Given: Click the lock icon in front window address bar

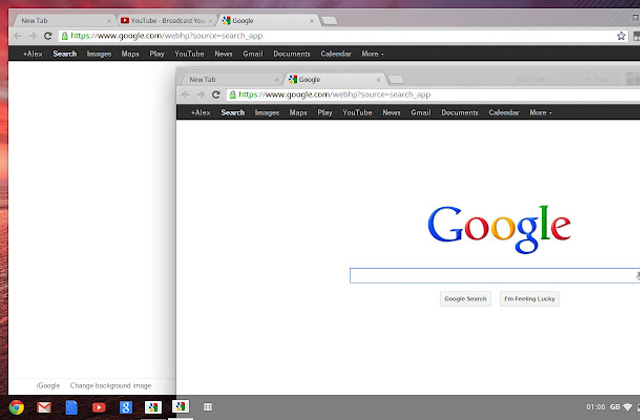Looking at the screenshot, I should [232, 95].
